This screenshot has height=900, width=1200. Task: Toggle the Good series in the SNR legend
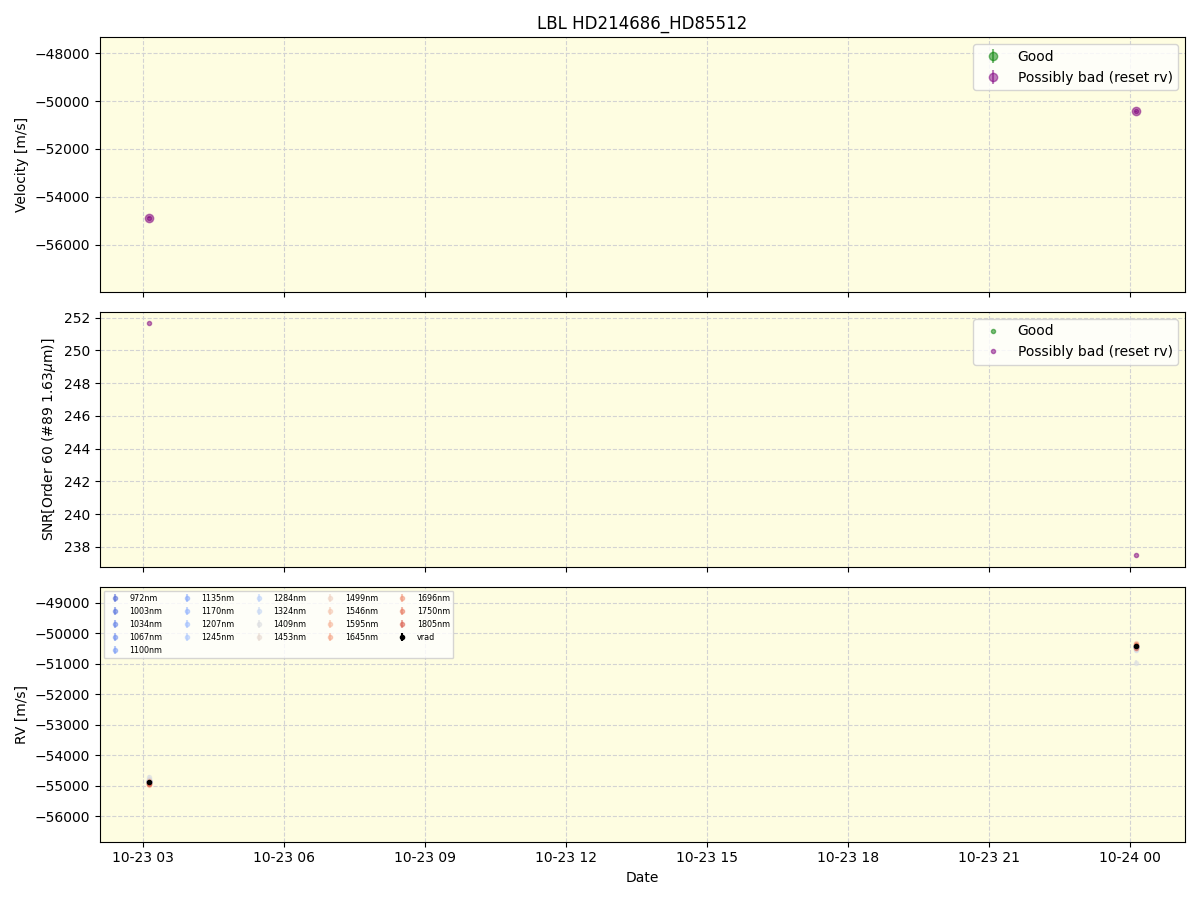tap(996, 330)
